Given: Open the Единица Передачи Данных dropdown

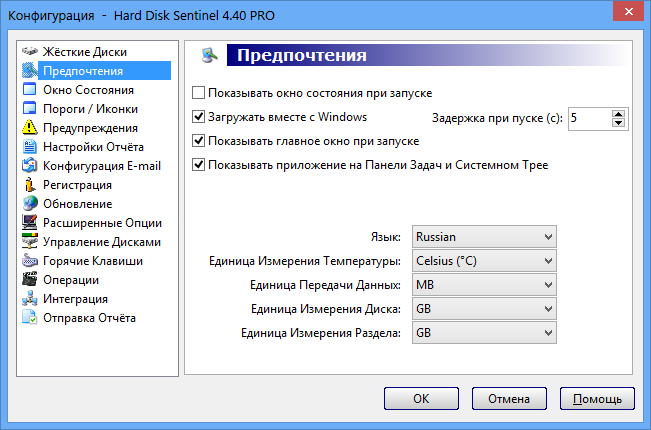Looking at the screenshot, I should 484,285.
